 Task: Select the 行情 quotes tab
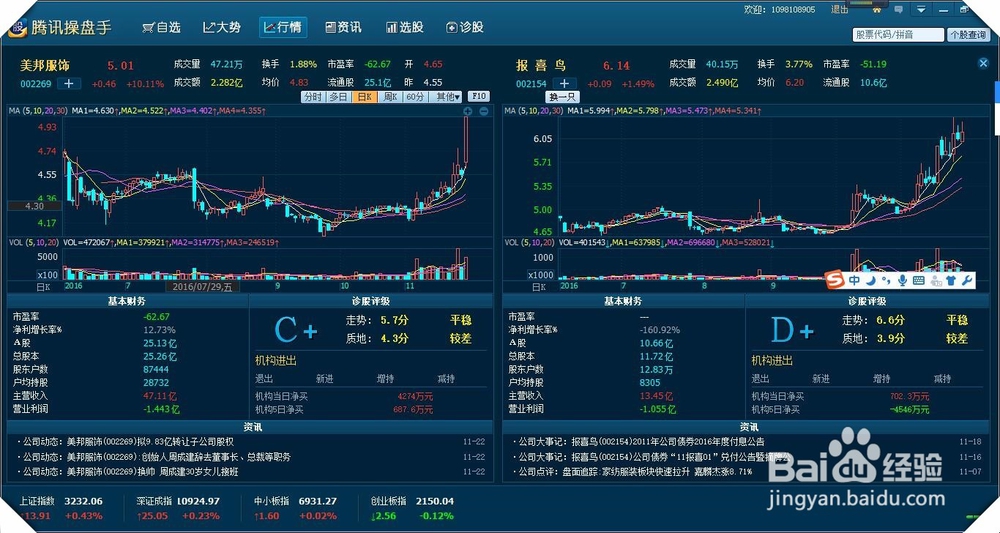tap(283, 27)
